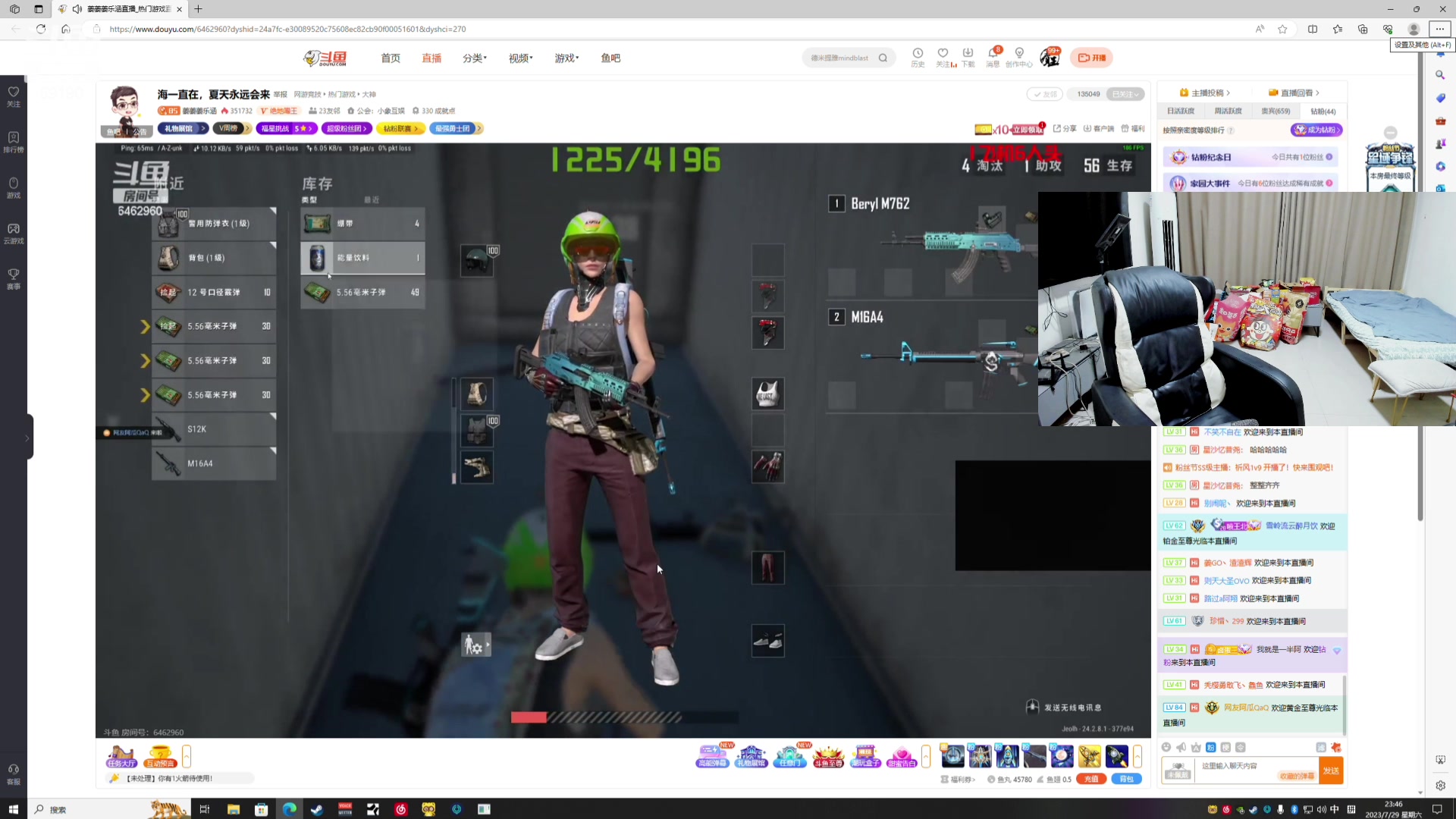1456x819 pixels.
Task: Click the emoji smiley icon in chat toolbar
Action: (x=1166, y=747)
